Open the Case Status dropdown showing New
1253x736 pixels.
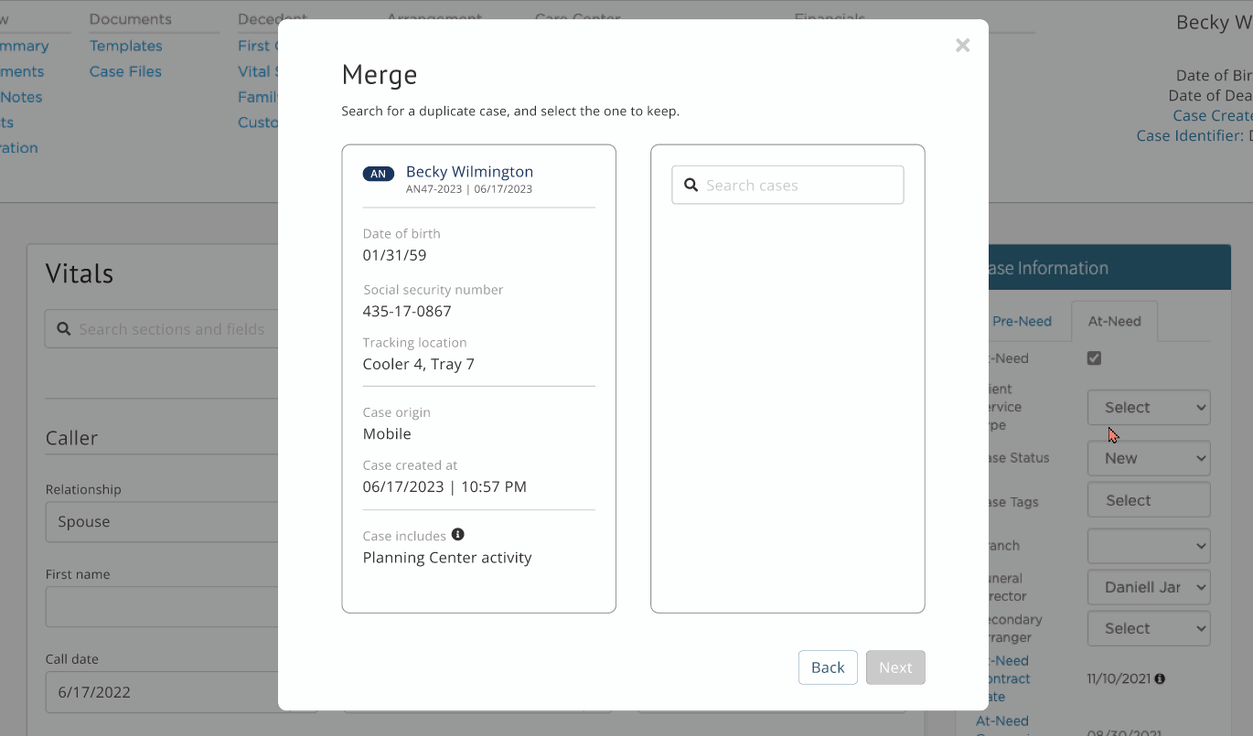tap(1148, 458)
